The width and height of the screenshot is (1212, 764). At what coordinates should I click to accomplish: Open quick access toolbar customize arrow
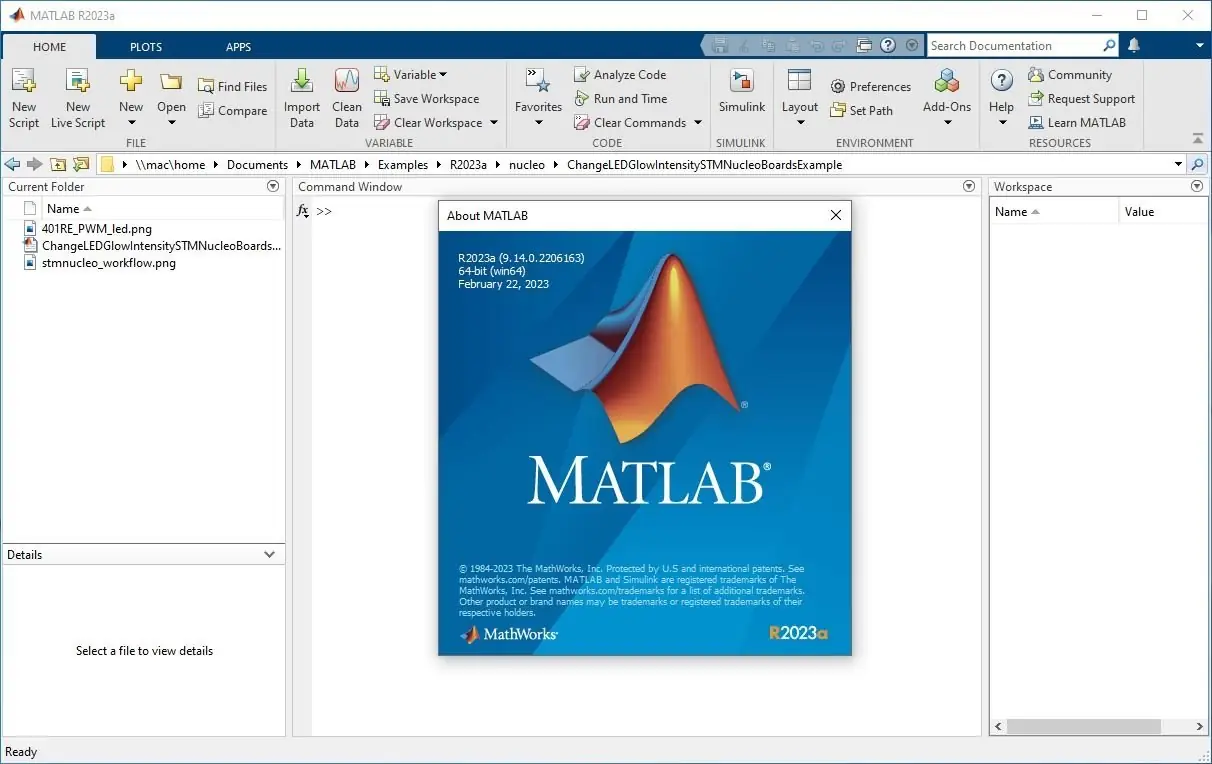(x=911, y=46)
